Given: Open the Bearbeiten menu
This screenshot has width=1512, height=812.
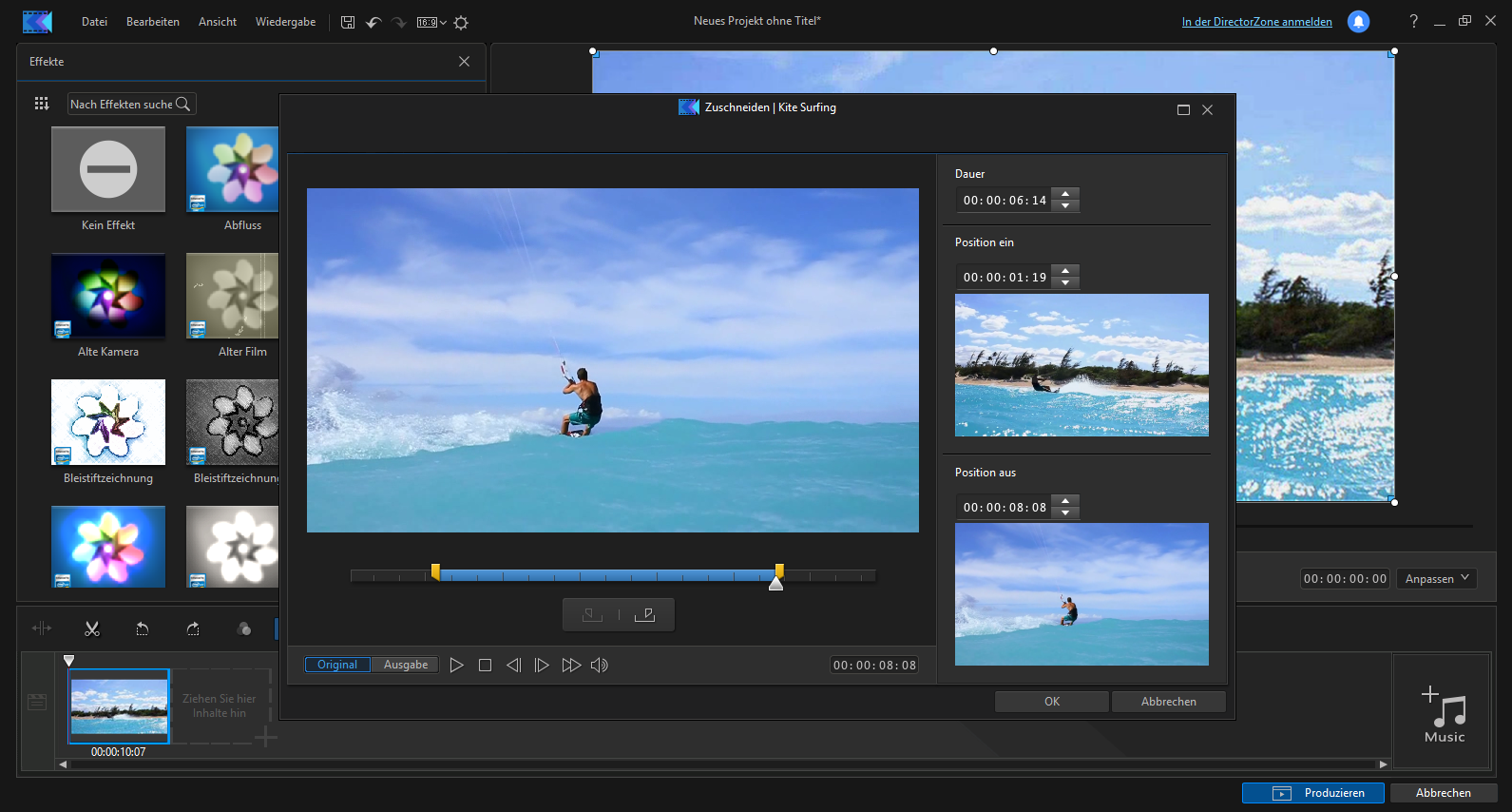Looking at the screenshot, I should coord(153,22).
